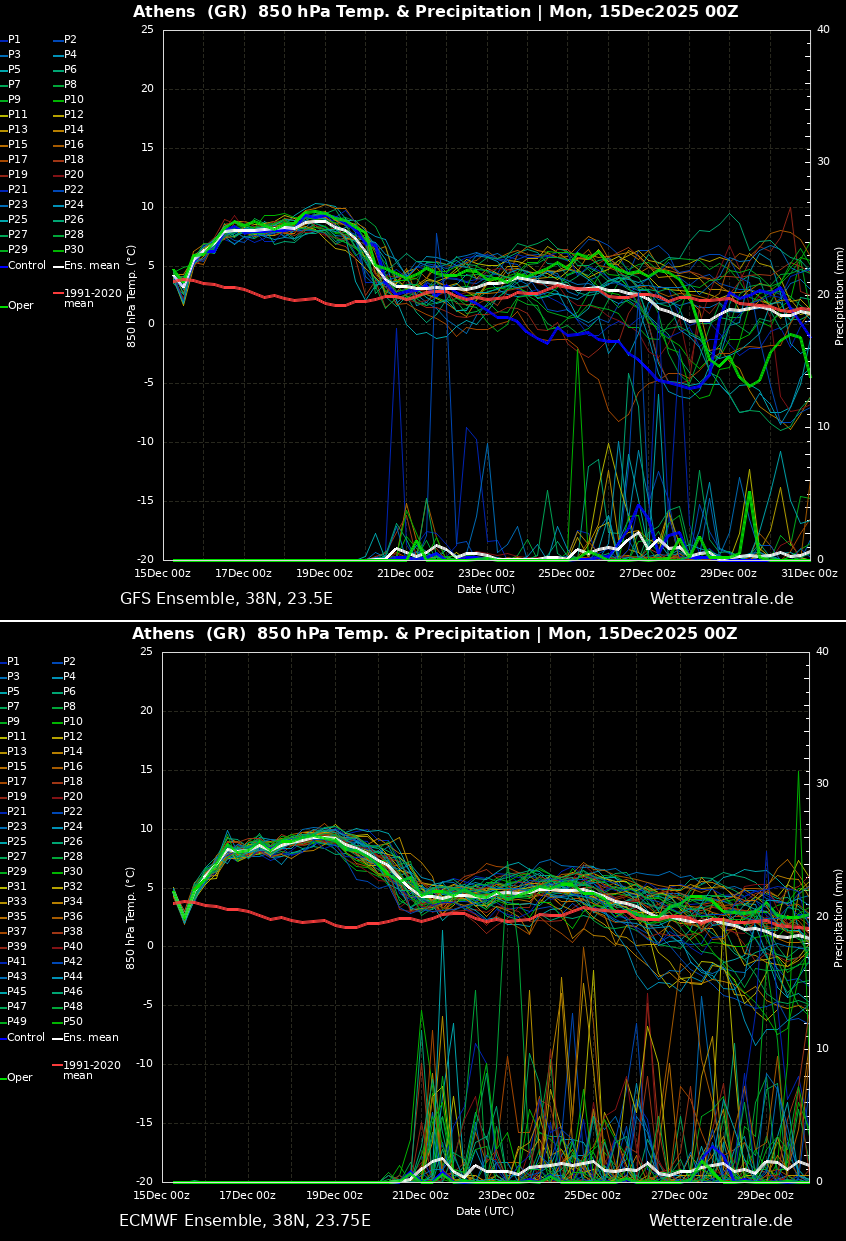Toggle Ens. mean legend entry in GFS chart
Image resolution: width=846 pixels, height=1241 pixels.
tap(90, 266)
